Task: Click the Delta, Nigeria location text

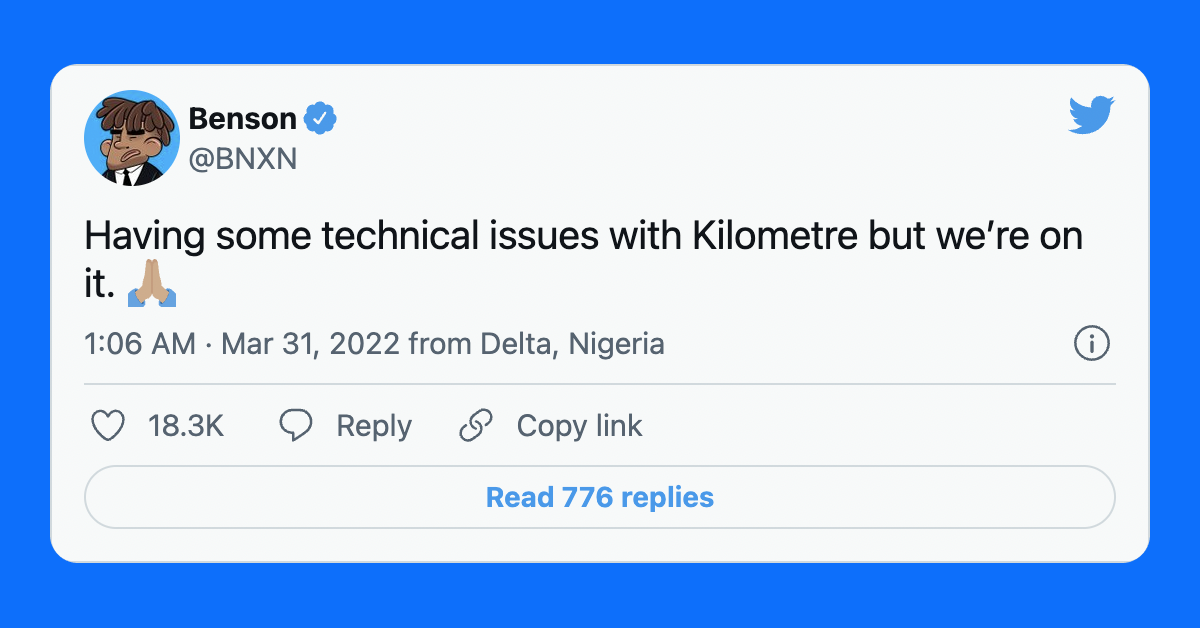Action: [572, 345]
